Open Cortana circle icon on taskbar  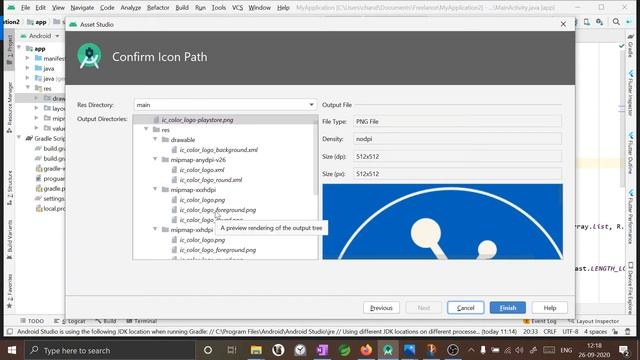(208, 350)
